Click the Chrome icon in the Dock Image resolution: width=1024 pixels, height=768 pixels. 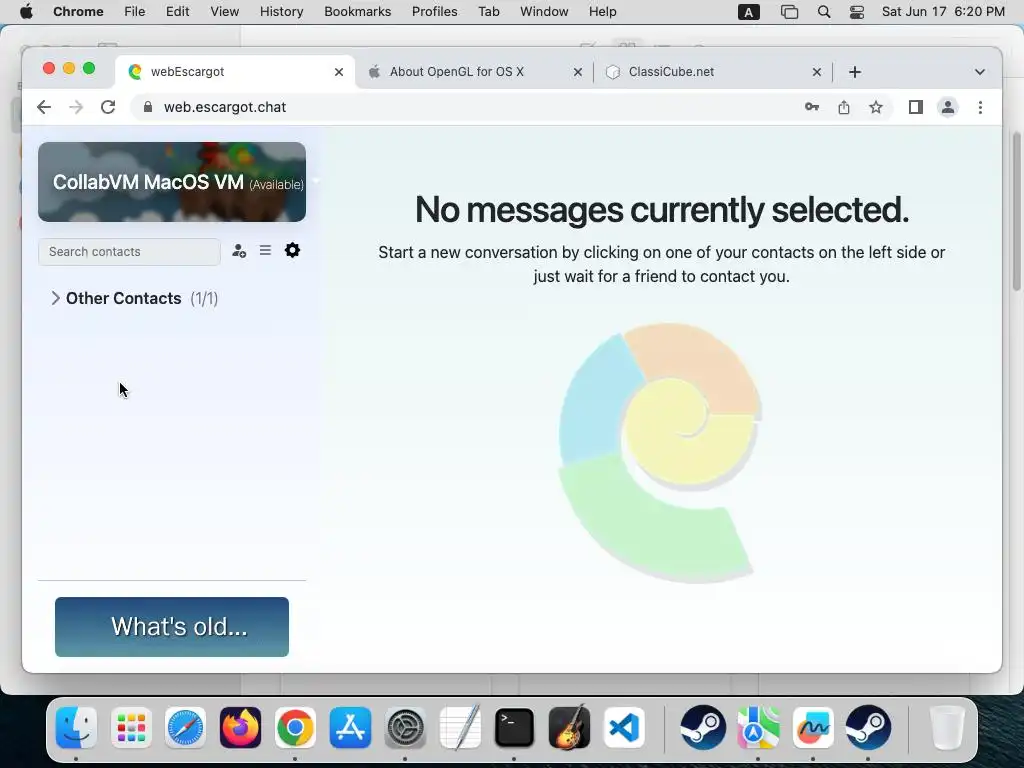295,728
